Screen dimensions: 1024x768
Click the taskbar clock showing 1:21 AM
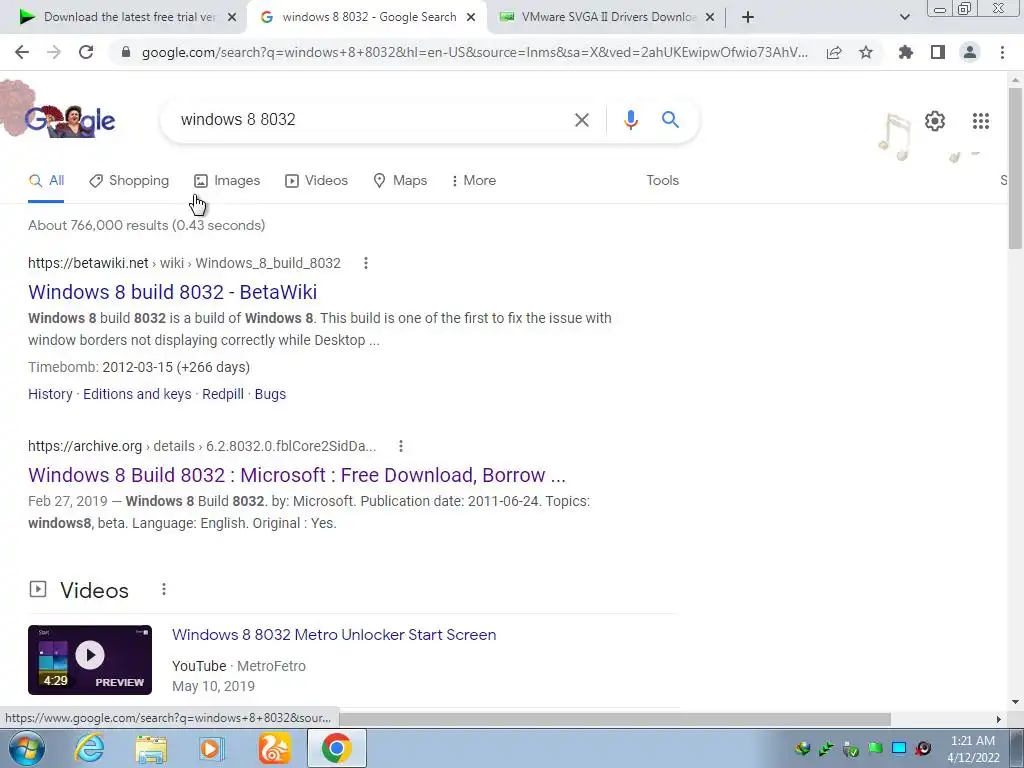pyautogui.click(x=973, y=749)
